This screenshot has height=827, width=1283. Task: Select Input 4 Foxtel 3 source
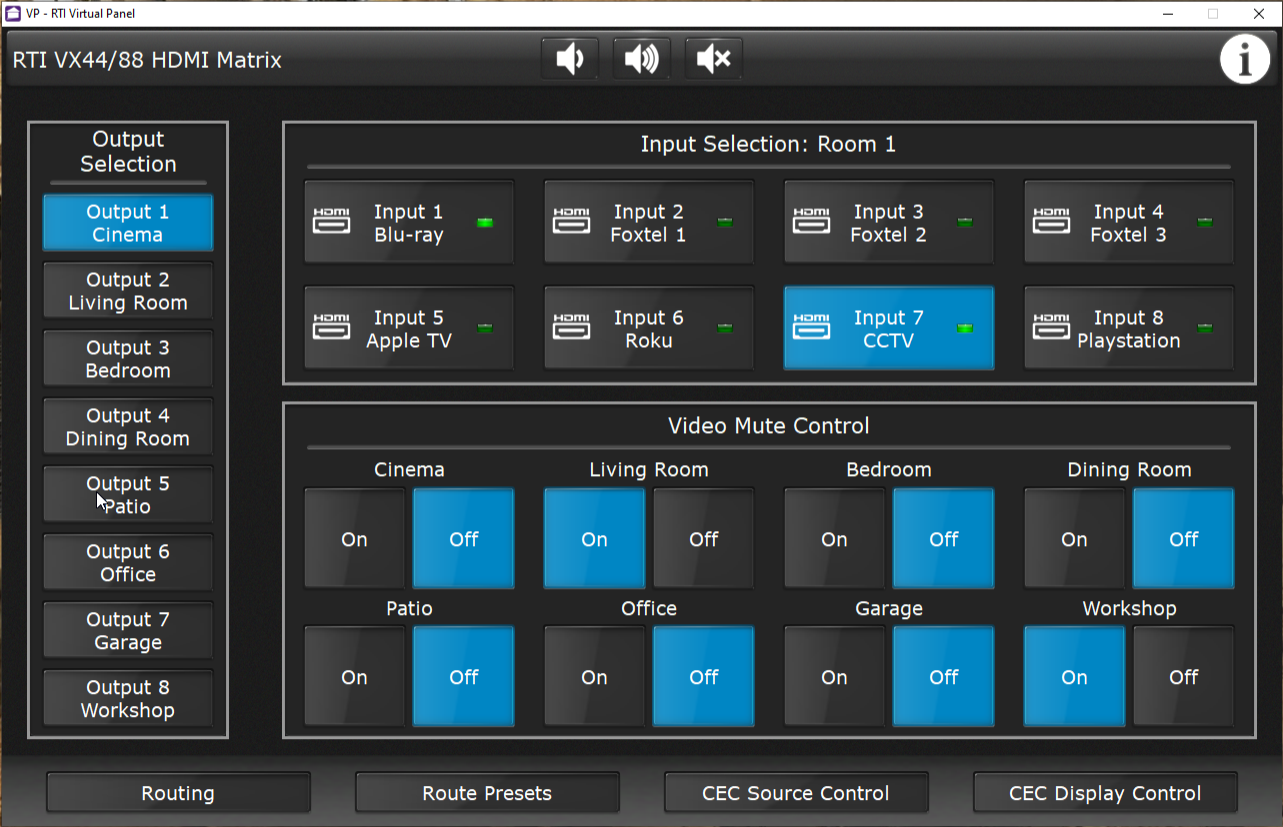(x=1129, y=223)
